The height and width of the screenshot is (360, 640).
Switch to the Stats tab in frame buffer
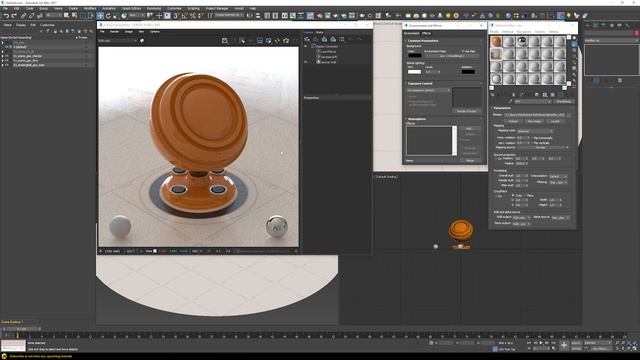tap(320, 32)
